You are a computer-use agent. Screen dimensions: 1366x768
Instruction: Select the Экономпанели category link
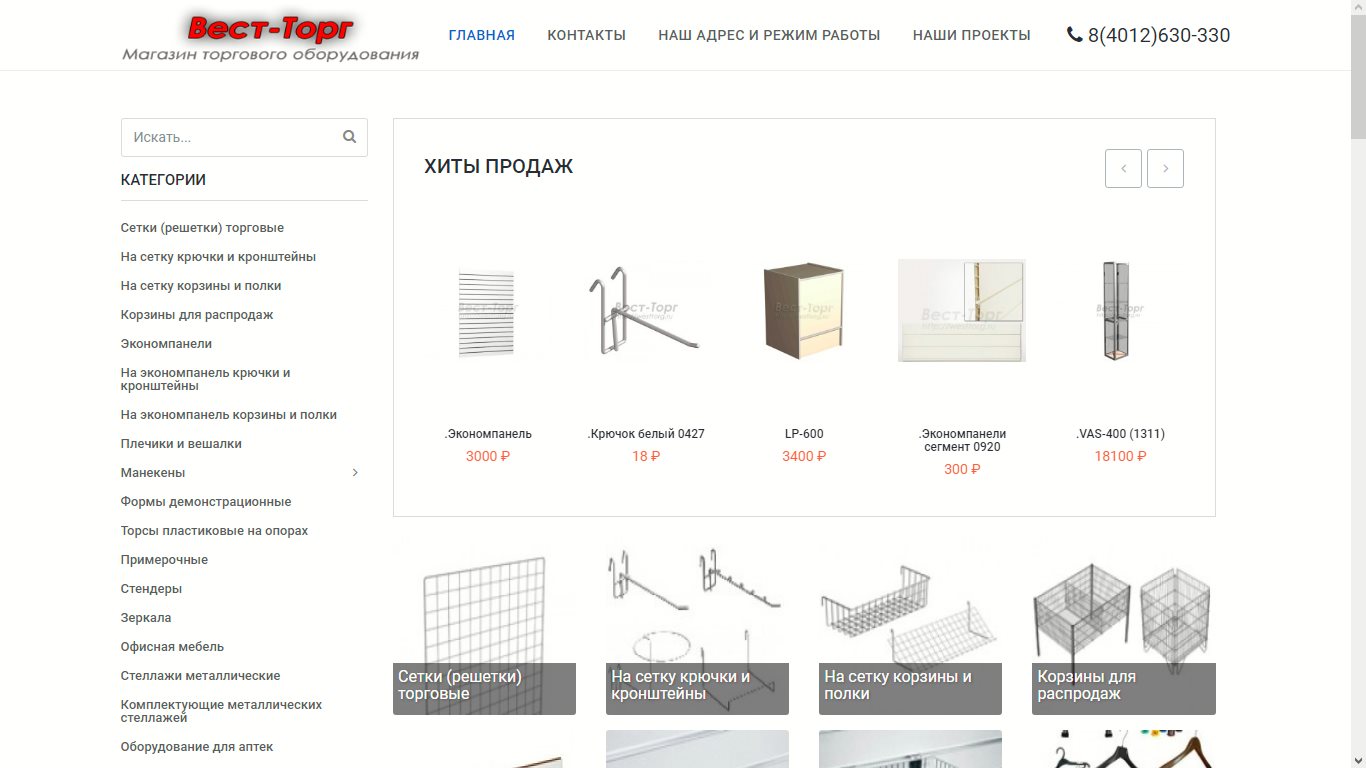[x=166, y=344]
